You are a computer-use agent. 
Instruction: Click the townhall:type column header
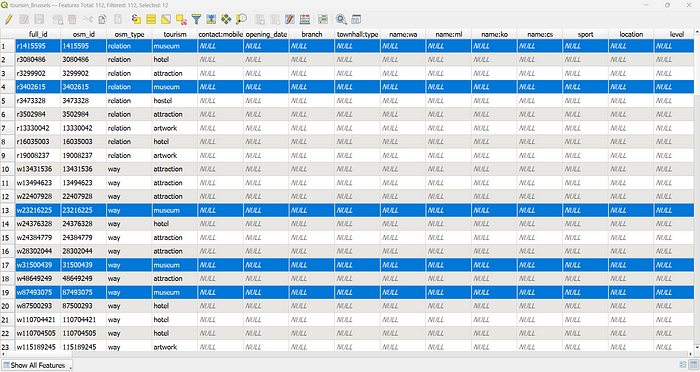pos(357,34)
